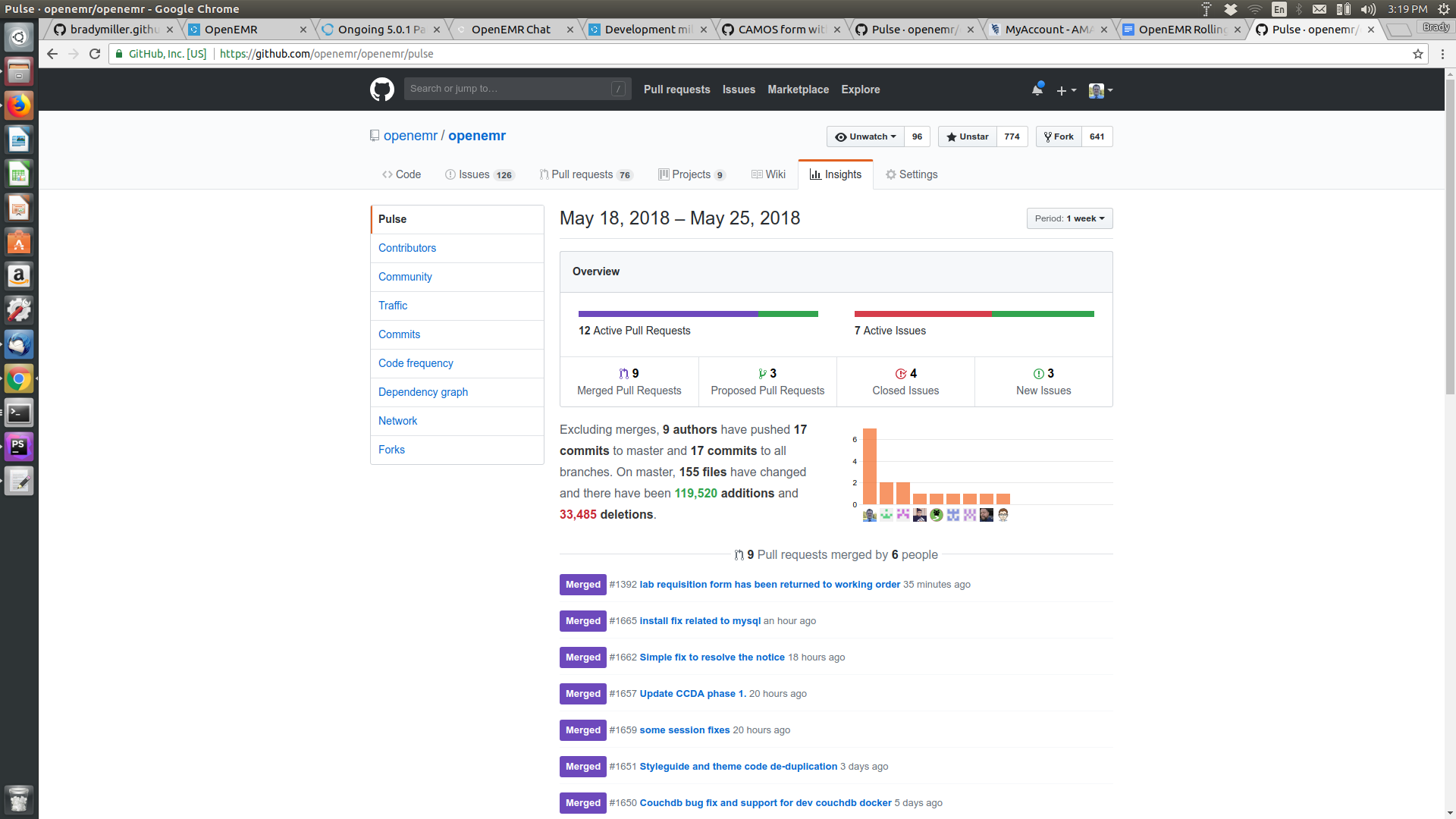Image resolution: width=1456 pixels, height=819 pixels.
Task: Open the Chrome three-dot menu
Action: pos(1442,54)
